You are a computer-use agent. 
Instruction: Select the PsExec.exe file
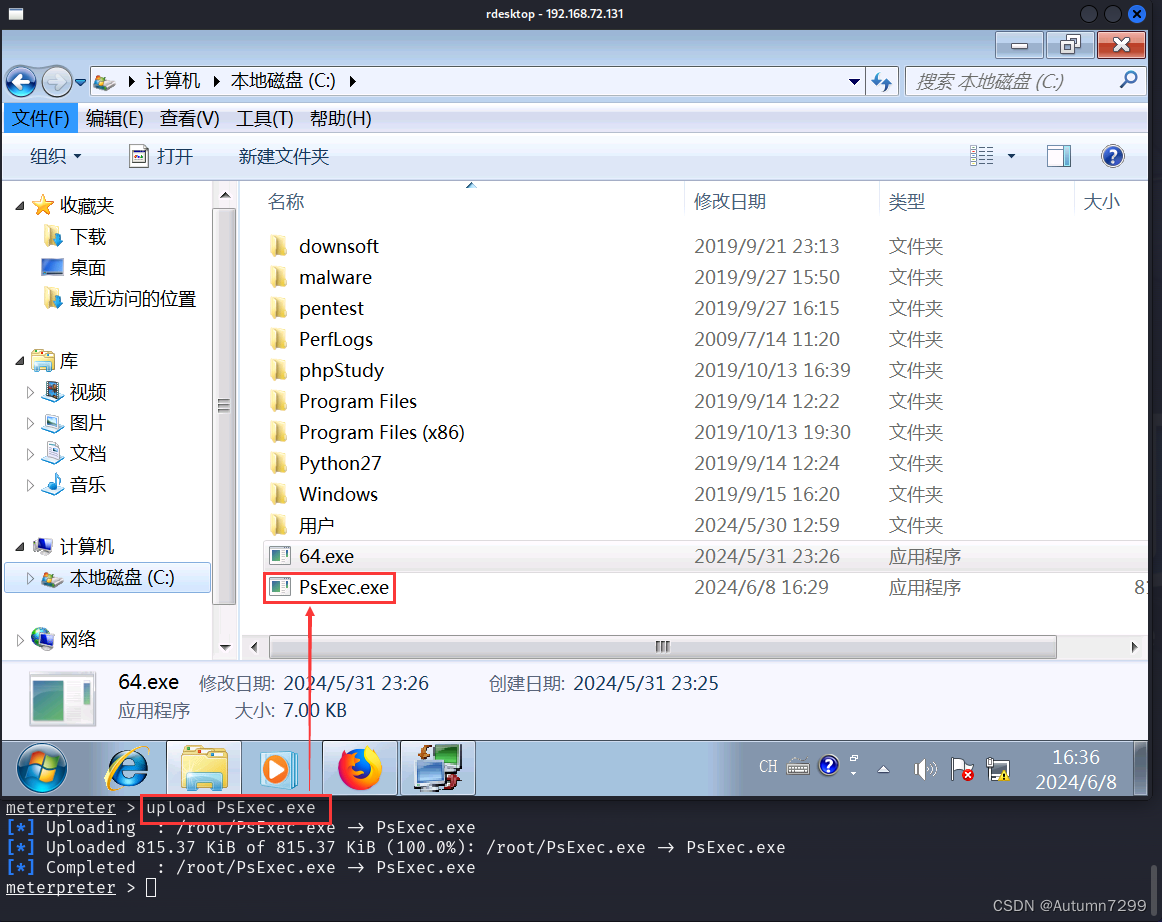[344, 588]
